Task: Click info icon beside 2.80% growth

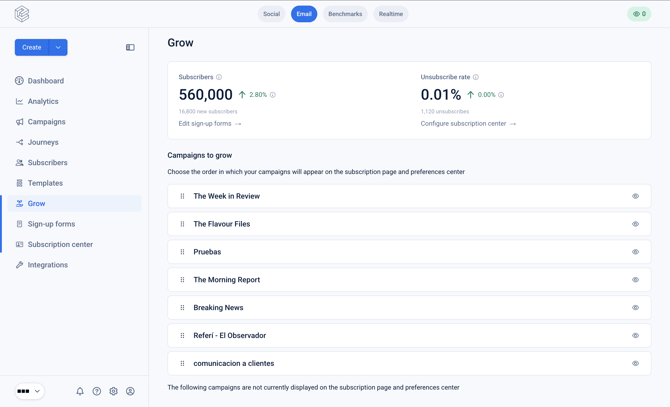Action: tap(273, 95)
